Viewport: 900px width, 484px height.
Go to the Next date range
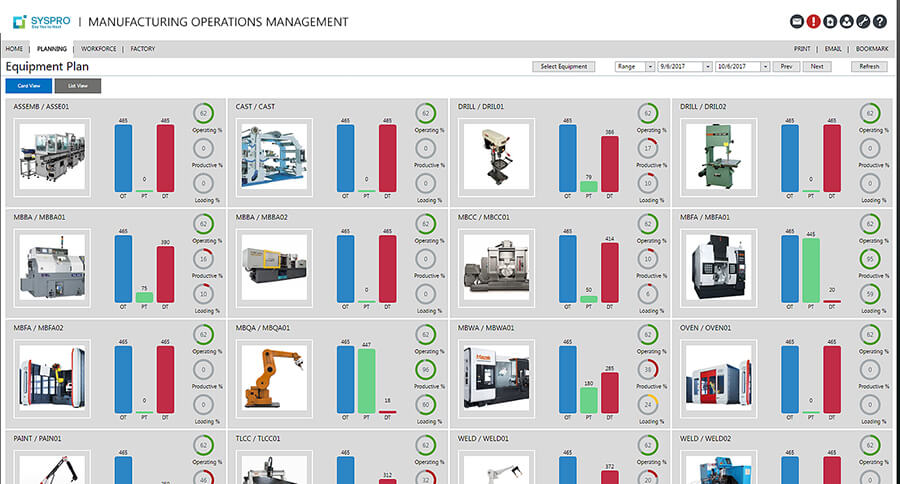tap(817, 67)
